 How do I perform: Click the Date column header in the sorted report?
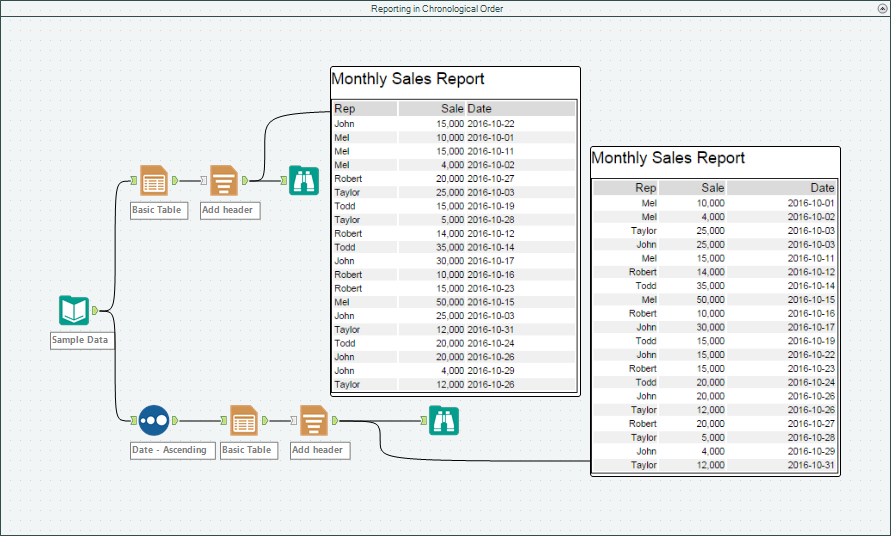[x=821, y=188]
